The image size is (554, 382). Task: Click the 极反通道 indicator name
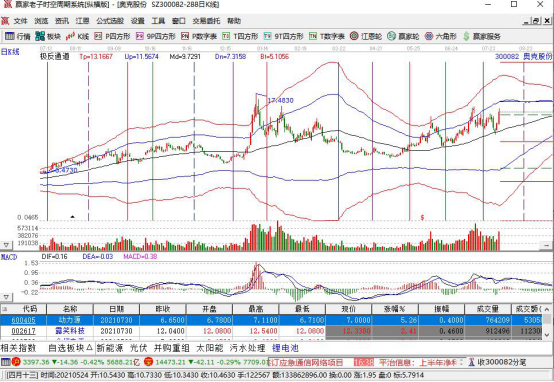[x=55, y=57]
